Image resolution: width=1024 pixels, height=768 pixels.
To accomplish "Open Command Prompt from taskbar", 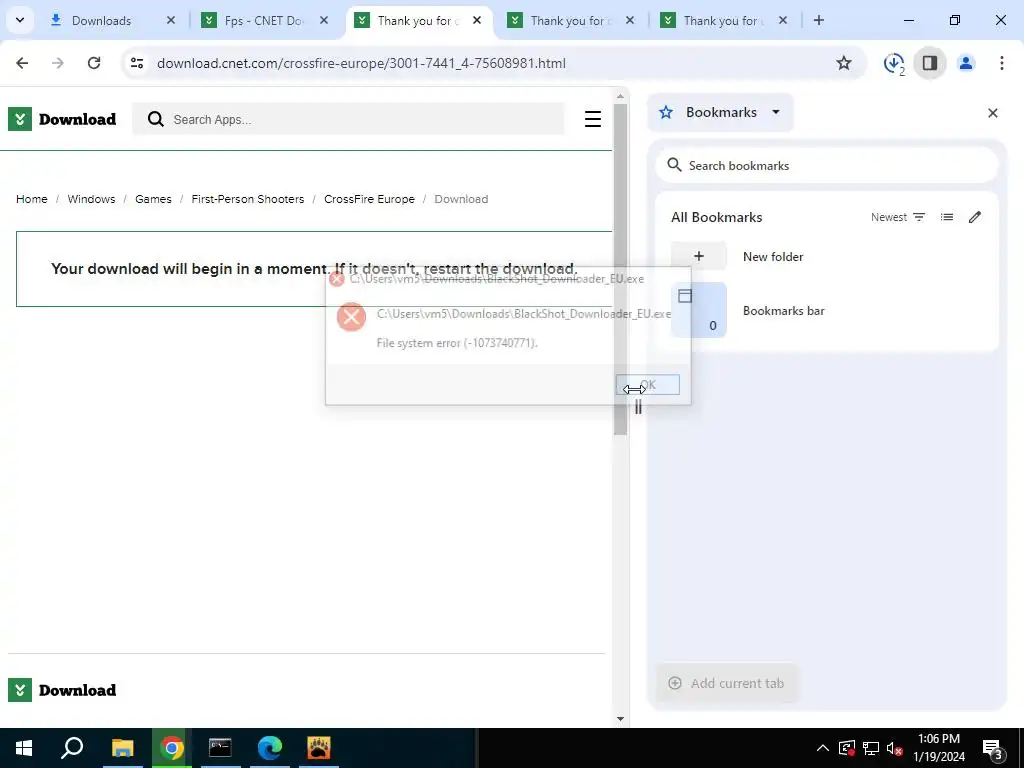I will coord(220,748).
